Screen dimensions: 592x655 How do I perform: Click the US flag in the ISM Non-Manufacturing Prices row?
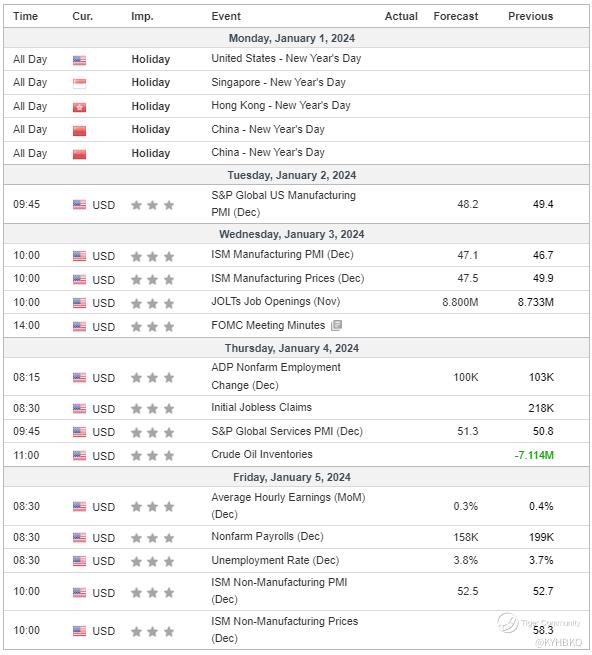pos(79,631)
